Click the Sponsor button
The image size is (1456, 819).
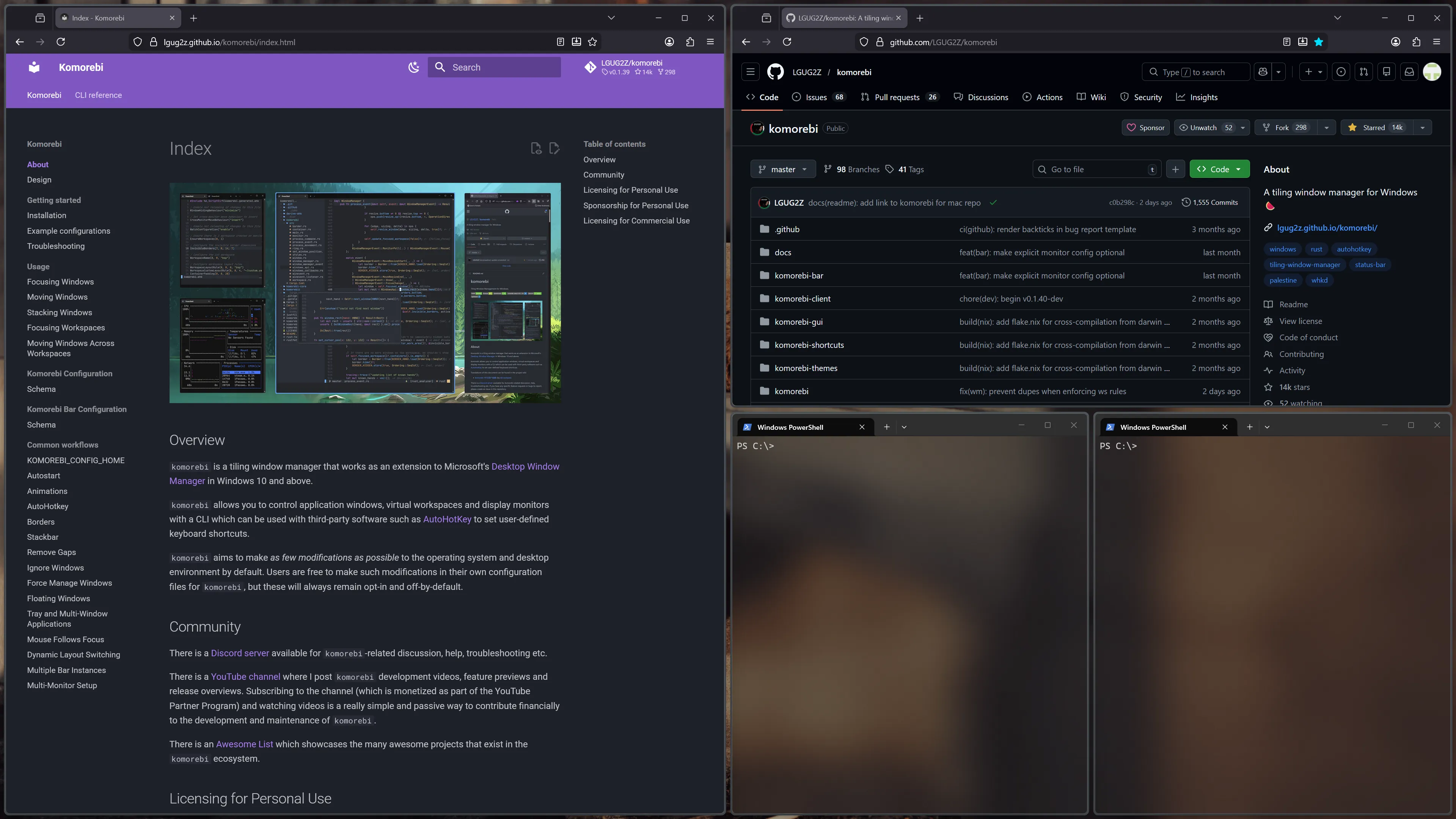(1145, 128)
